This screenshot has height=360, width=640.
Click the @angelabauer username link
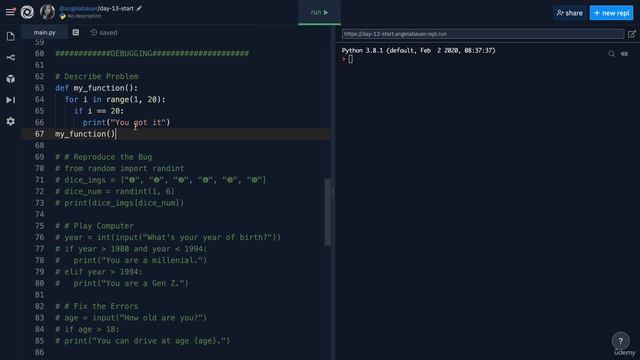point(78,8)
